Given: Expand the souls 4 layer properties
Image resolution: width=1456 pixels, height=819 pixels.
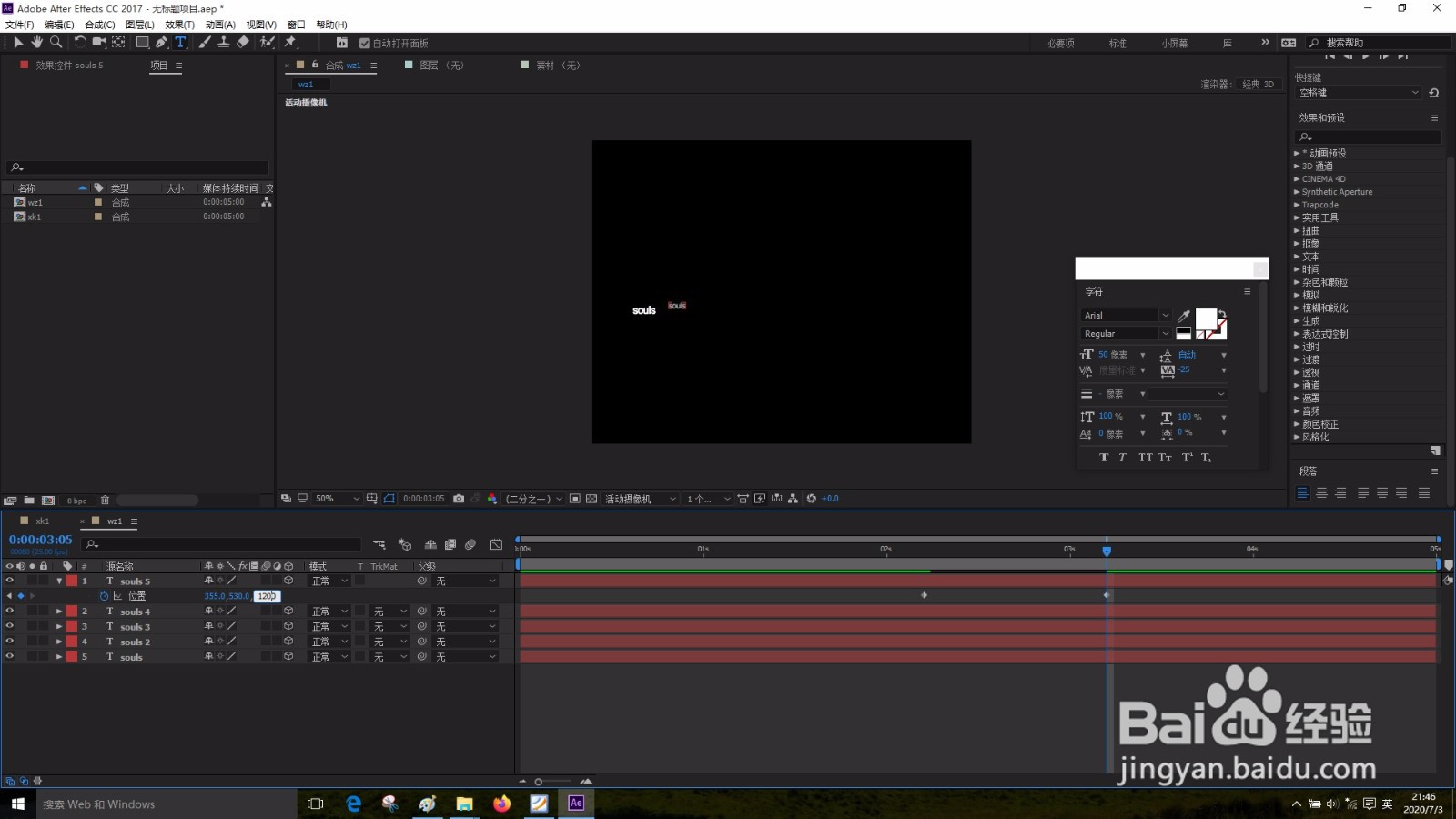Looking at the screenshot, I should coord(59,612).
